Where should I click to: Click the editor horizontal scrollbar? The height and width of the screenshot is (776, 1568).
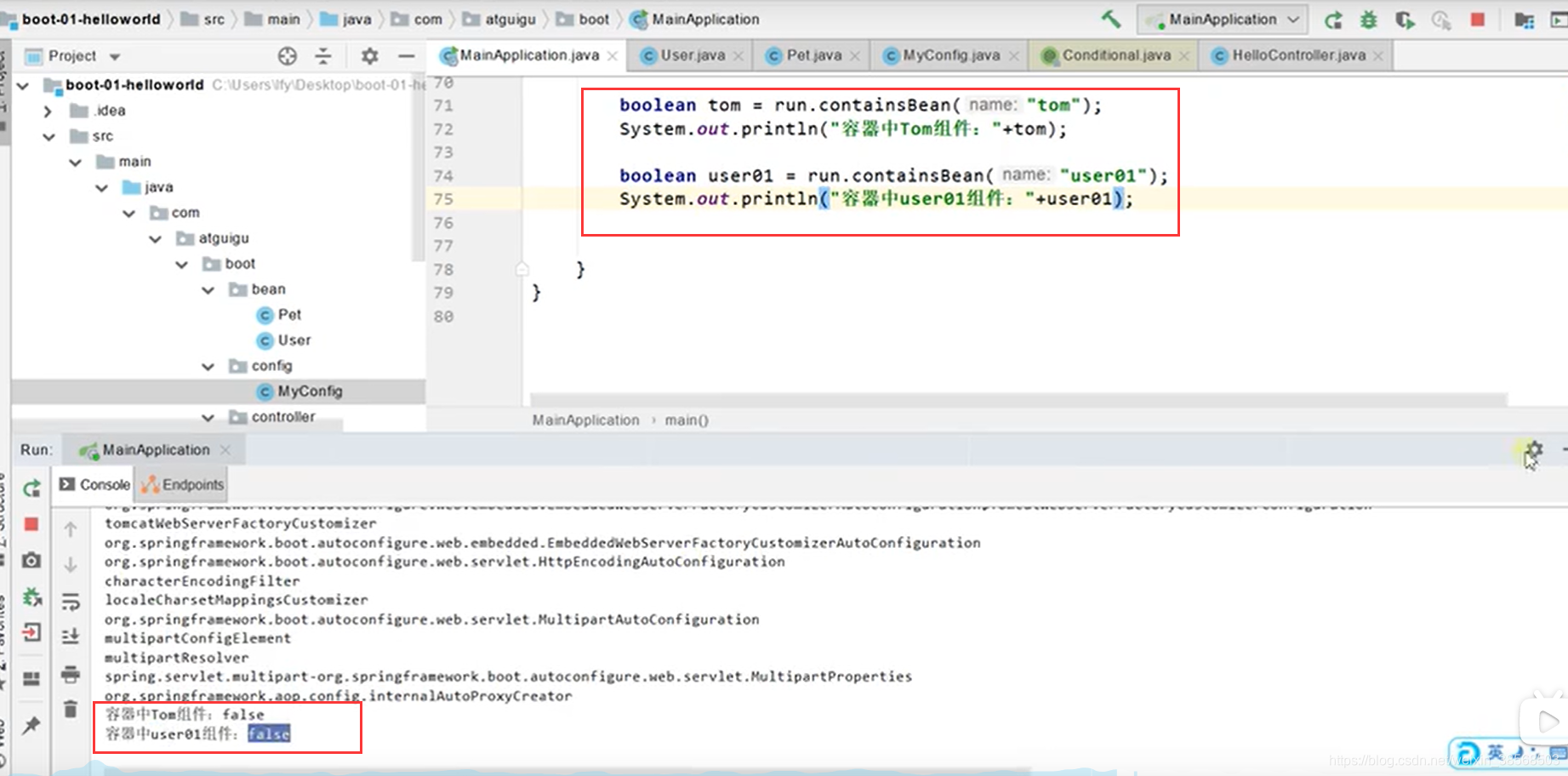(x=1018, y=400)
